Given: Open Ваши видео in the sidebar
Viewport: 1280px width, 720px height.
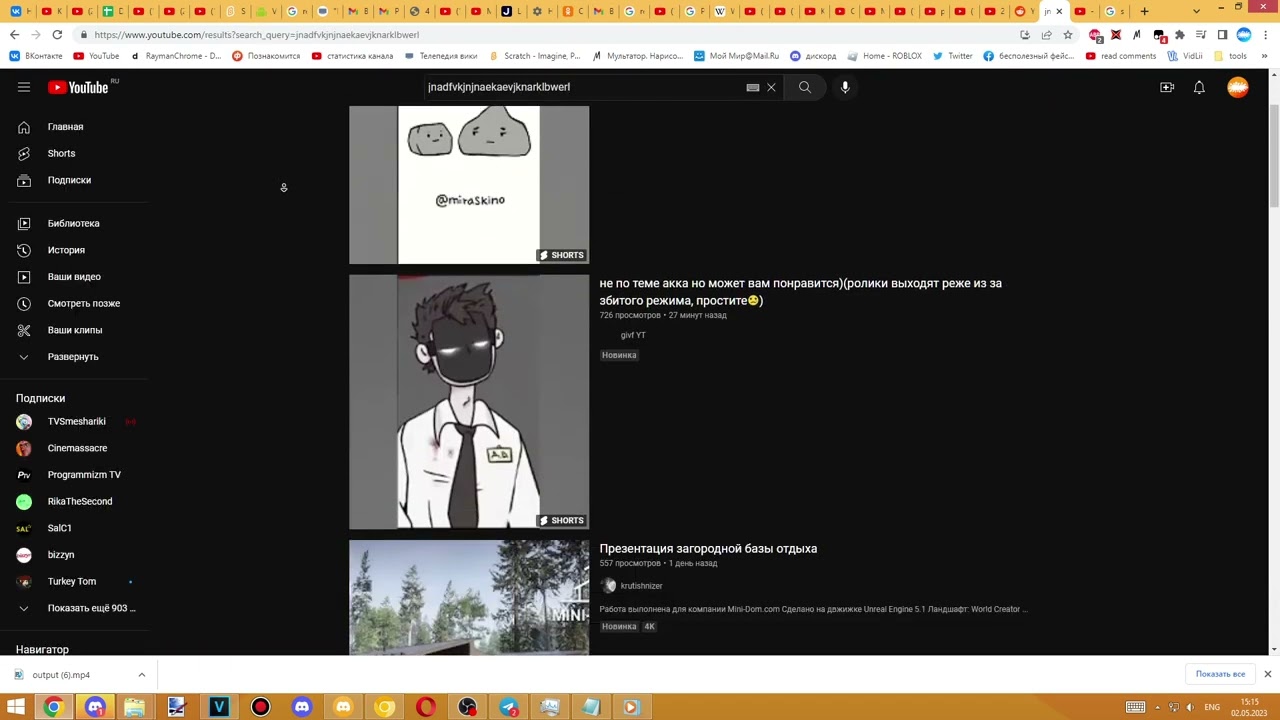Looking at the screenshot, I should 75,277.
